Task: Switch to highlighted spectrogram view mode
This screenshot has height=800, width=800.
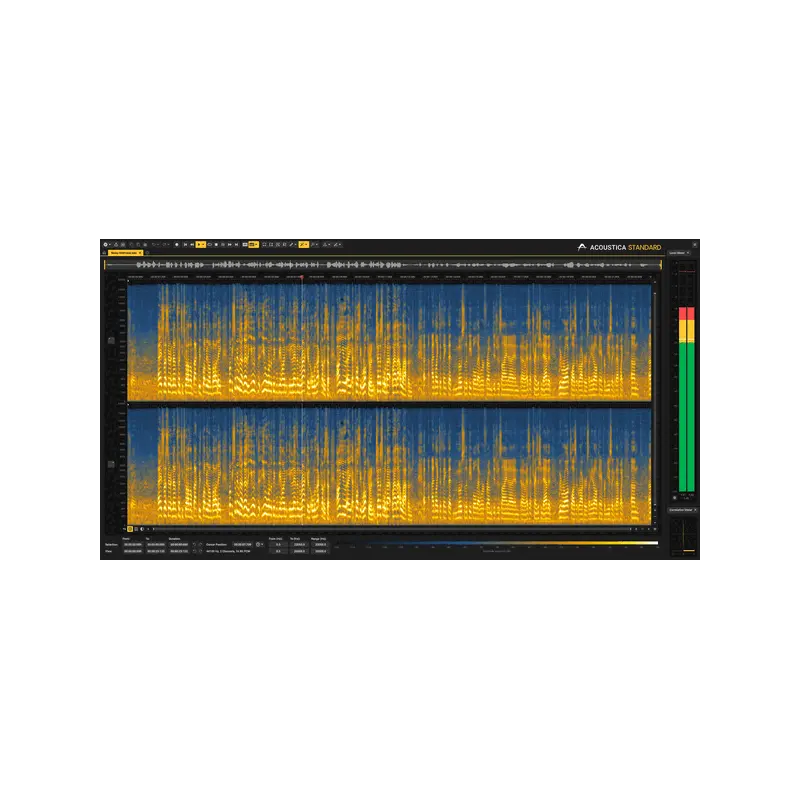Action: click(x=252, y=245)
